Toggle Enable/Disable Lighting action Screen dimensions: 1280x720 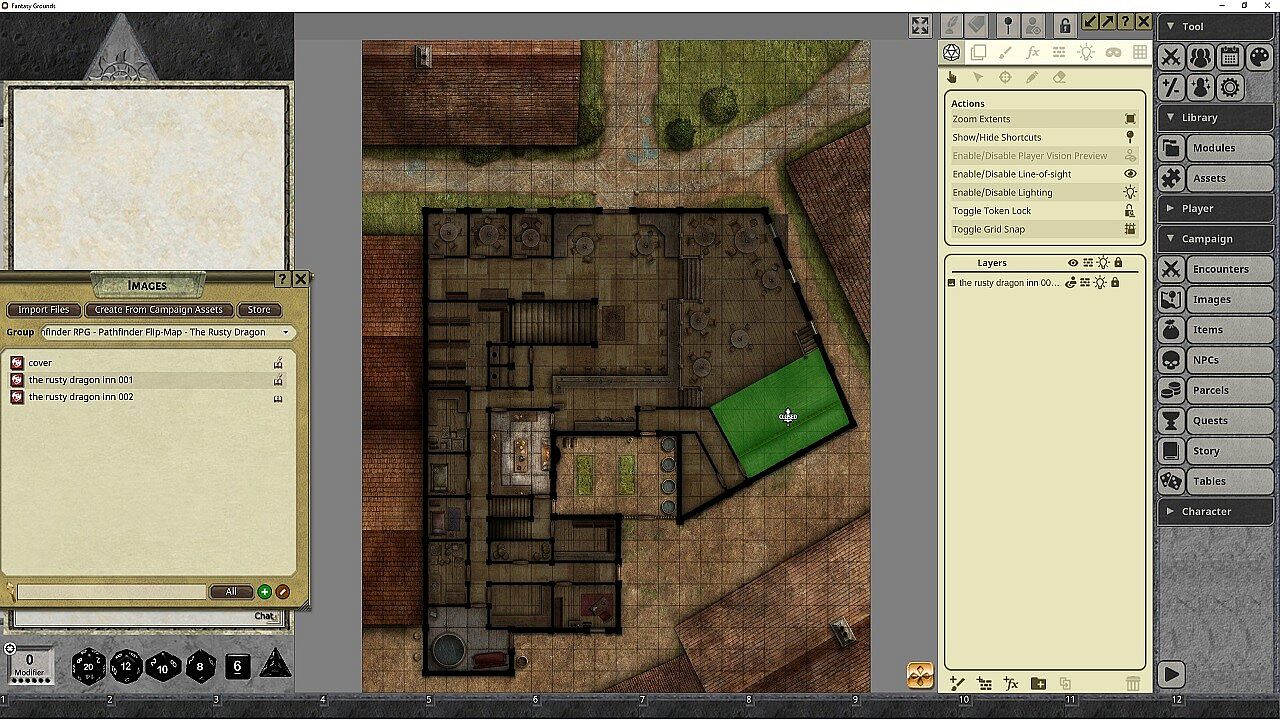[x=1045, y=192]
